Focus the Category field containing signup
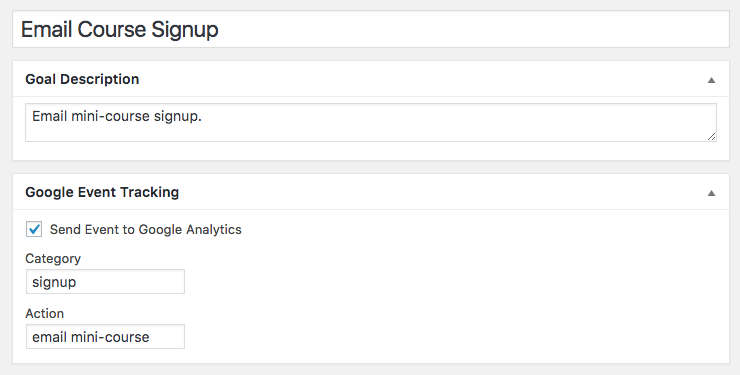The height and width of the screenshot is (375, 740). click(x=105, y=282)
